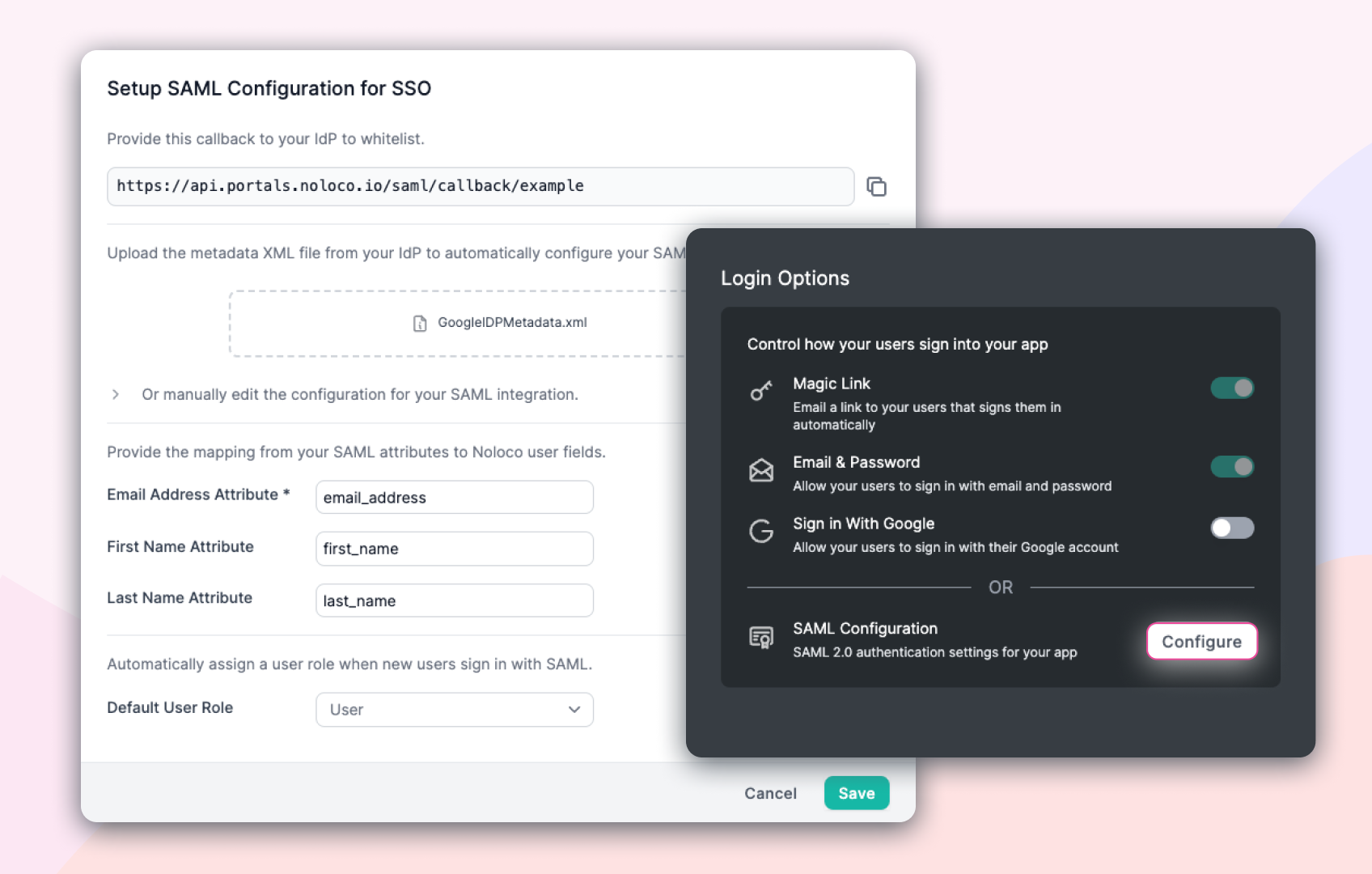1372x874 pixels.
Task: Open SAML settings with Configure button
Action: pos(1201,641)
